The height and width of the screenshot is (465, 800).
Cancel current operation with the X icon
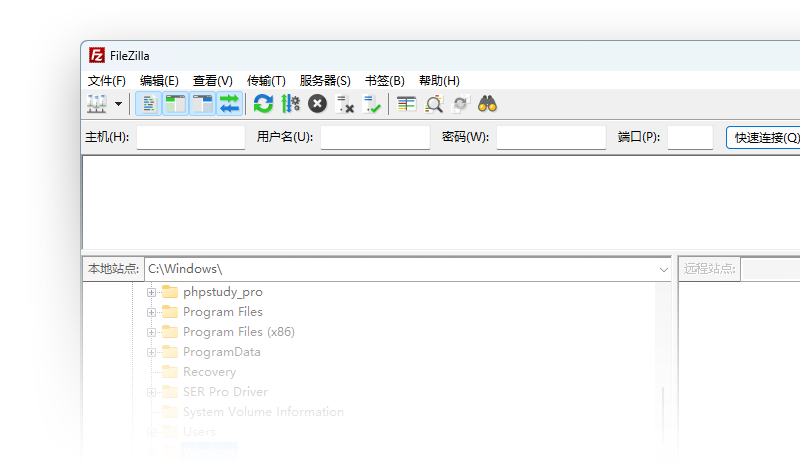(x=317, y=104)
